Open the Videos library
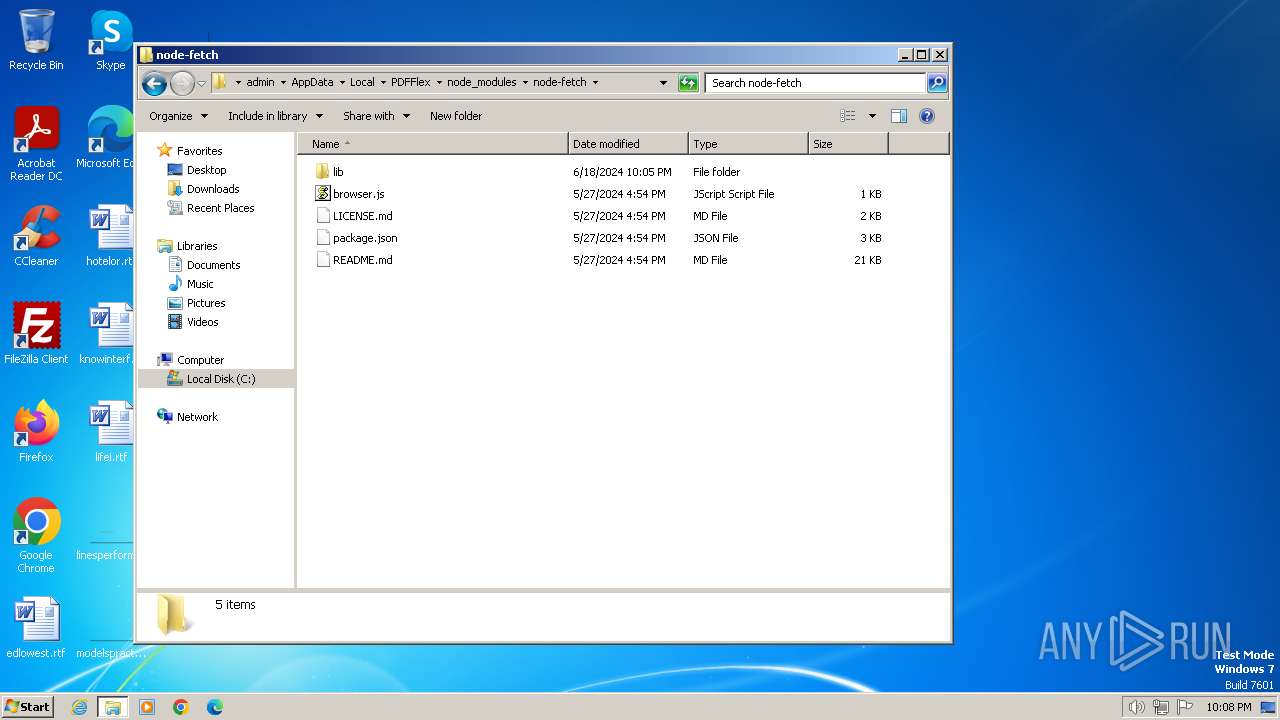 [202, 322]
